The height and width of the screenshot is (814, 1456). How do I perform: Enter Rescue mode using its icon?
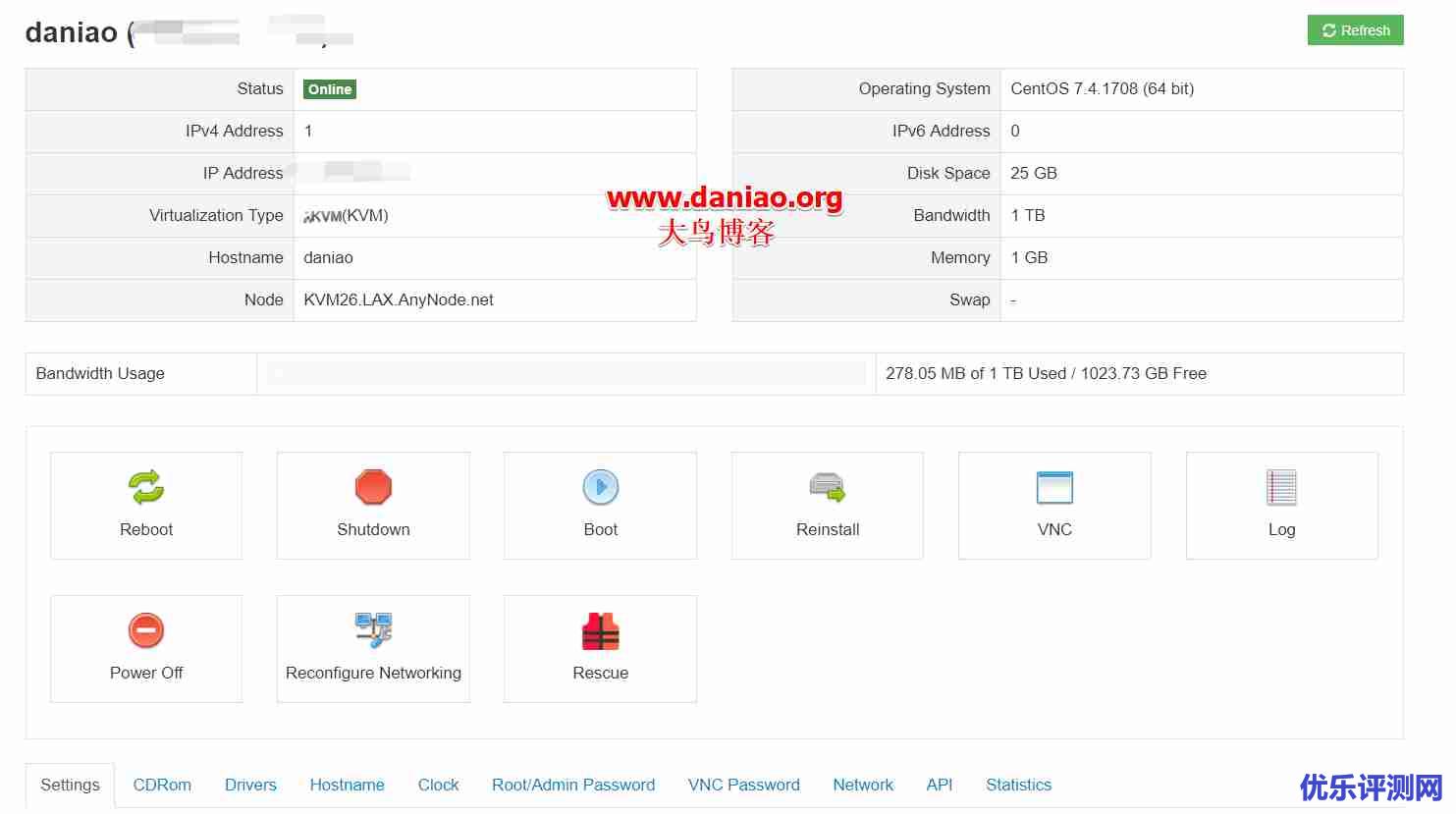[600, 630]
